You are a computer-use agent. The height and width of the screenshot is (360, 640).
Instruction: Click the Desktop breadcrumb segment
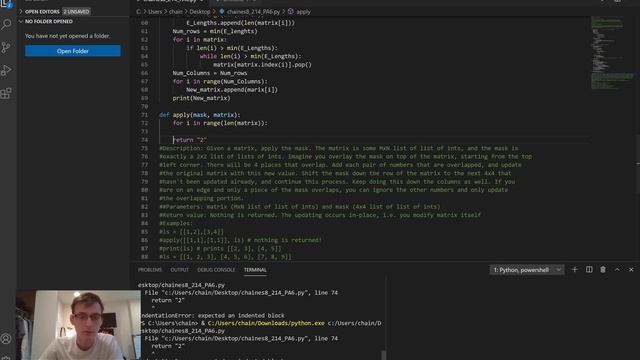pos(200,12)
